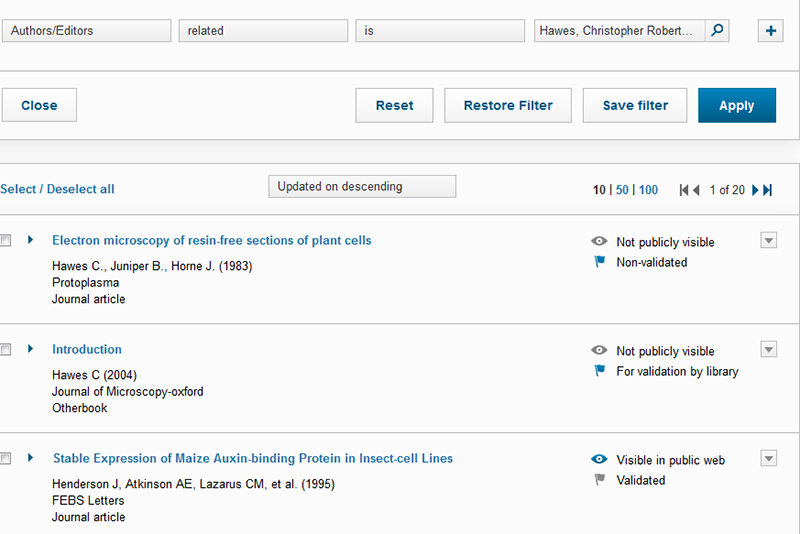Go to next results page
The image size is (800, 534).
755,190
